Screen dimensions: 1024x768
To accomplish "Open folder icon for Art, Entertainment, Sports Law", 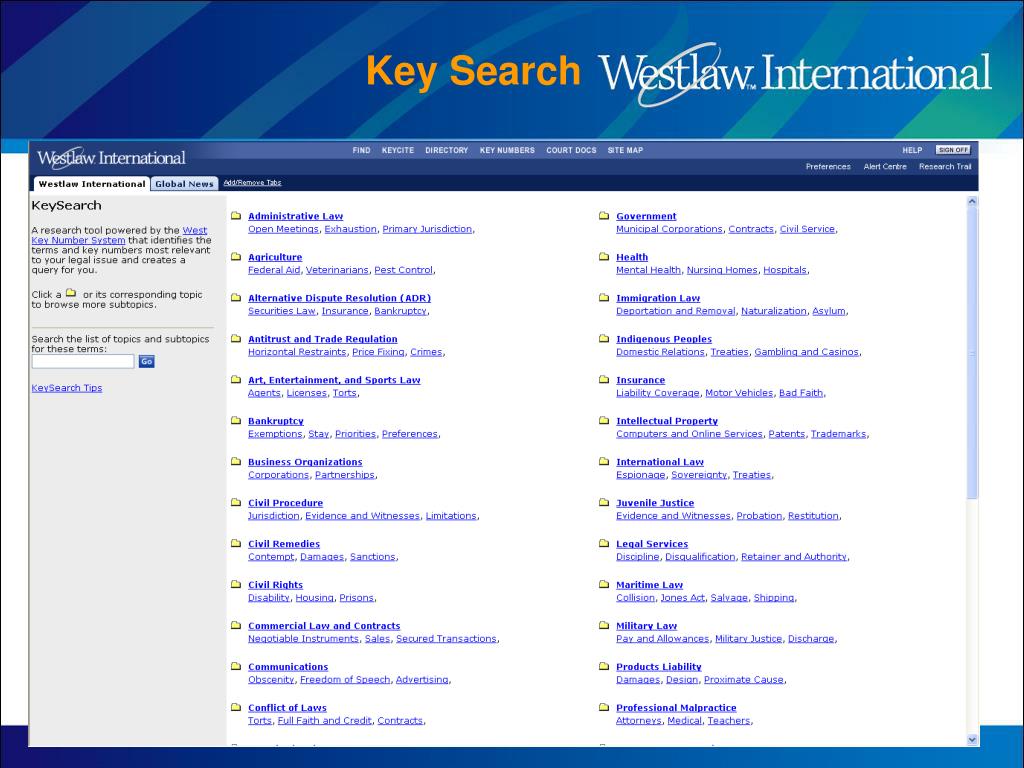I will [236, 379].
